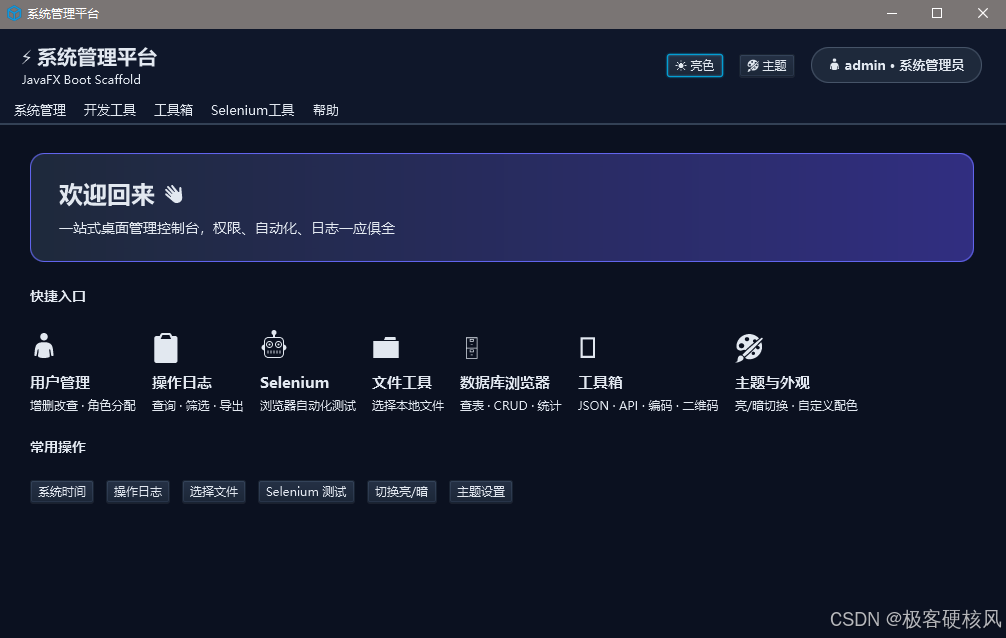Image resolution: width=1006 pixels, height=638 pixels.
Task: Minimize the 系统管理平台 window
Action: pyautogui.click(x=892, y=13)
